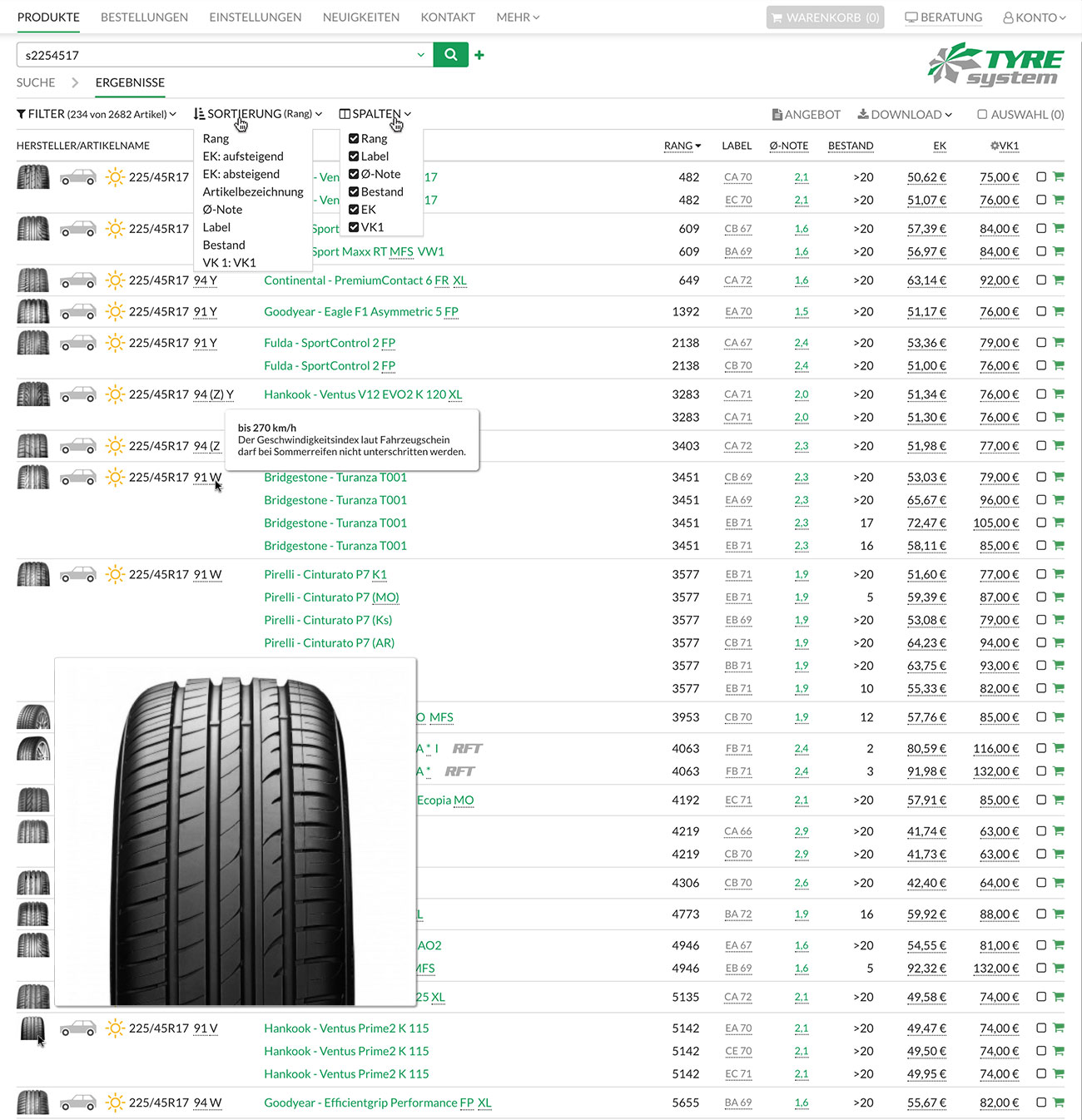Uncheck the EK column in Spalten menu

pos(355,209)
